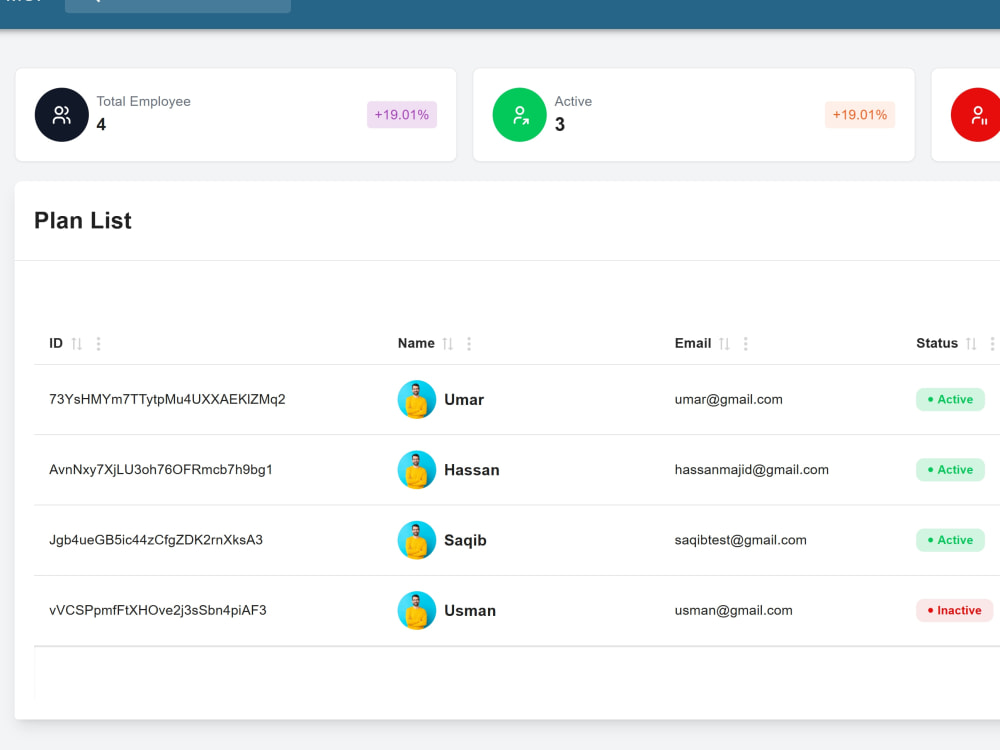Click Hassan's avatar picture

pyautogui.click(x=416, y=470)
